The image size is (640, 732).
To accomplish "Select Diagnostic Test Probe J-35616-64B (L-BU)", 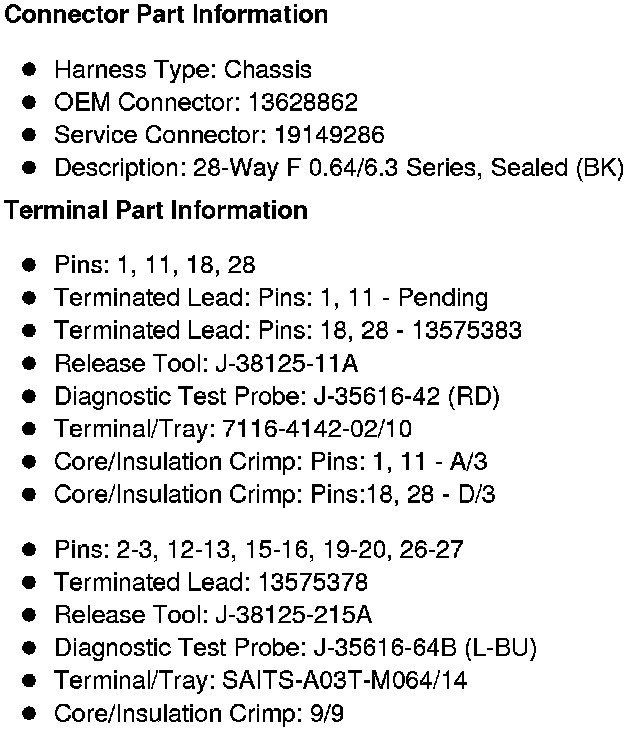I will (x=295, y=648).
